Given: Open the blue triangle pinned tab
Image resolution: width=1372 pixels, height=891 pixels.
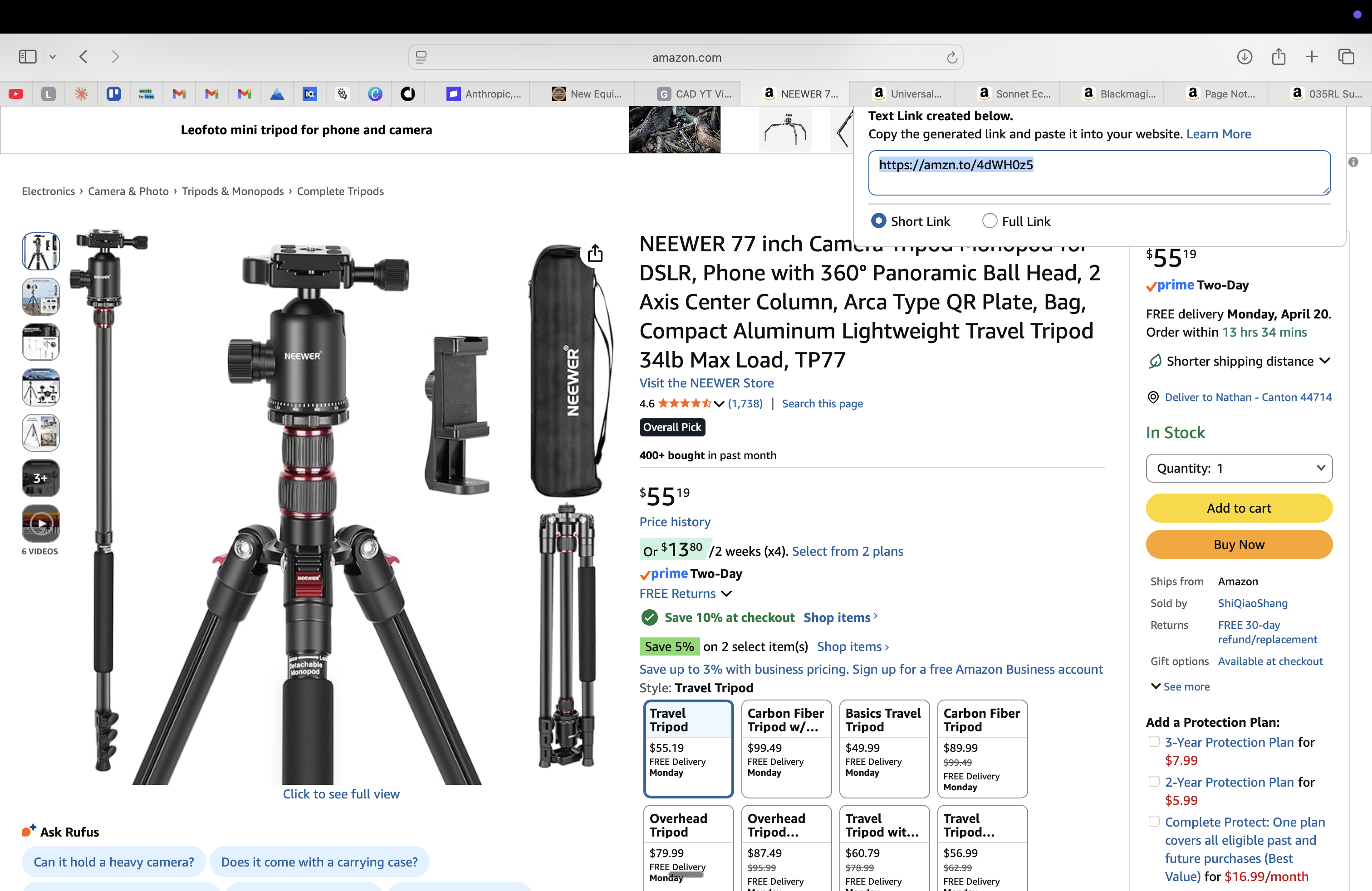Looking at the screenshot, I should pos(277,93).
